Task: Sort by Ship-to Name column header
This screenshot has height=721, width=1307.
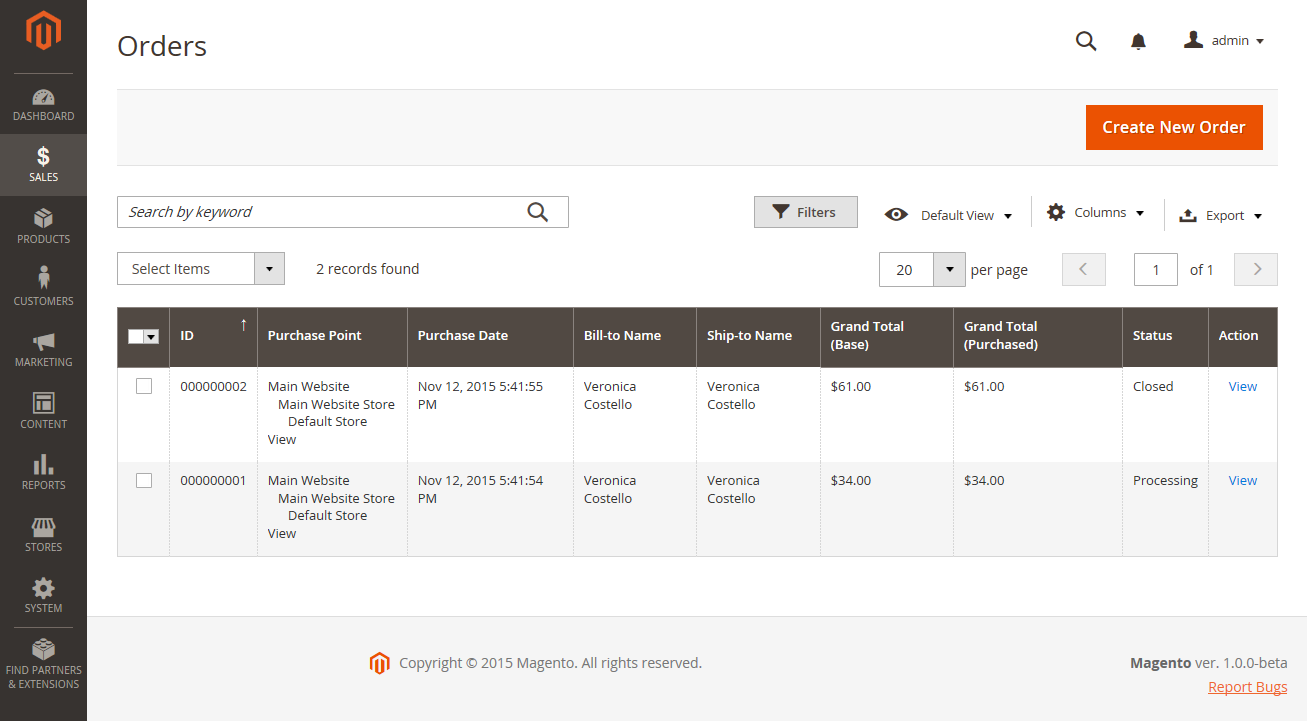Action: (758, 336)
